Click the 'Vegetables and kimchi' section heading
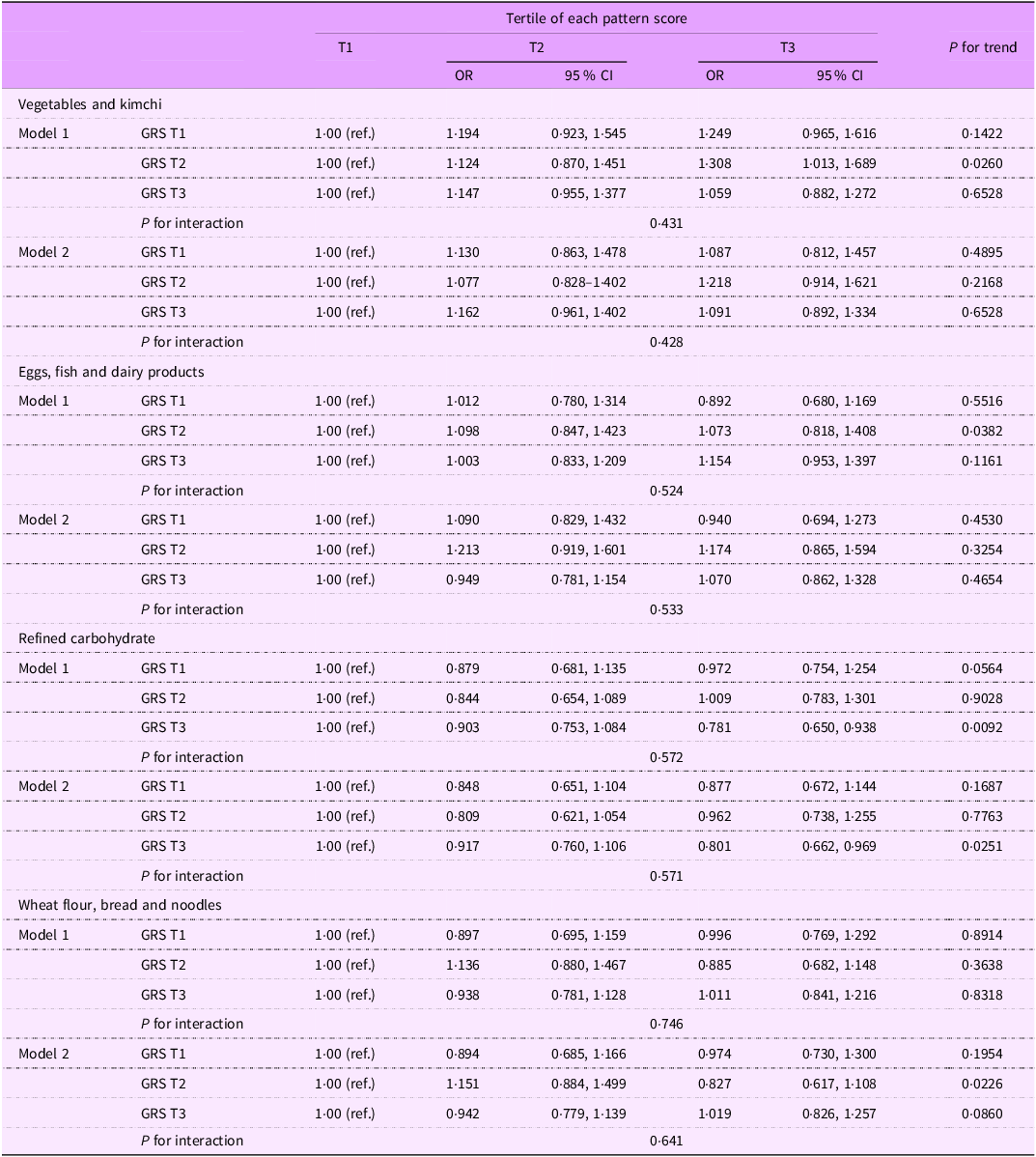The width and height of the screenshot is (1036, 1157). click(90, 104)
